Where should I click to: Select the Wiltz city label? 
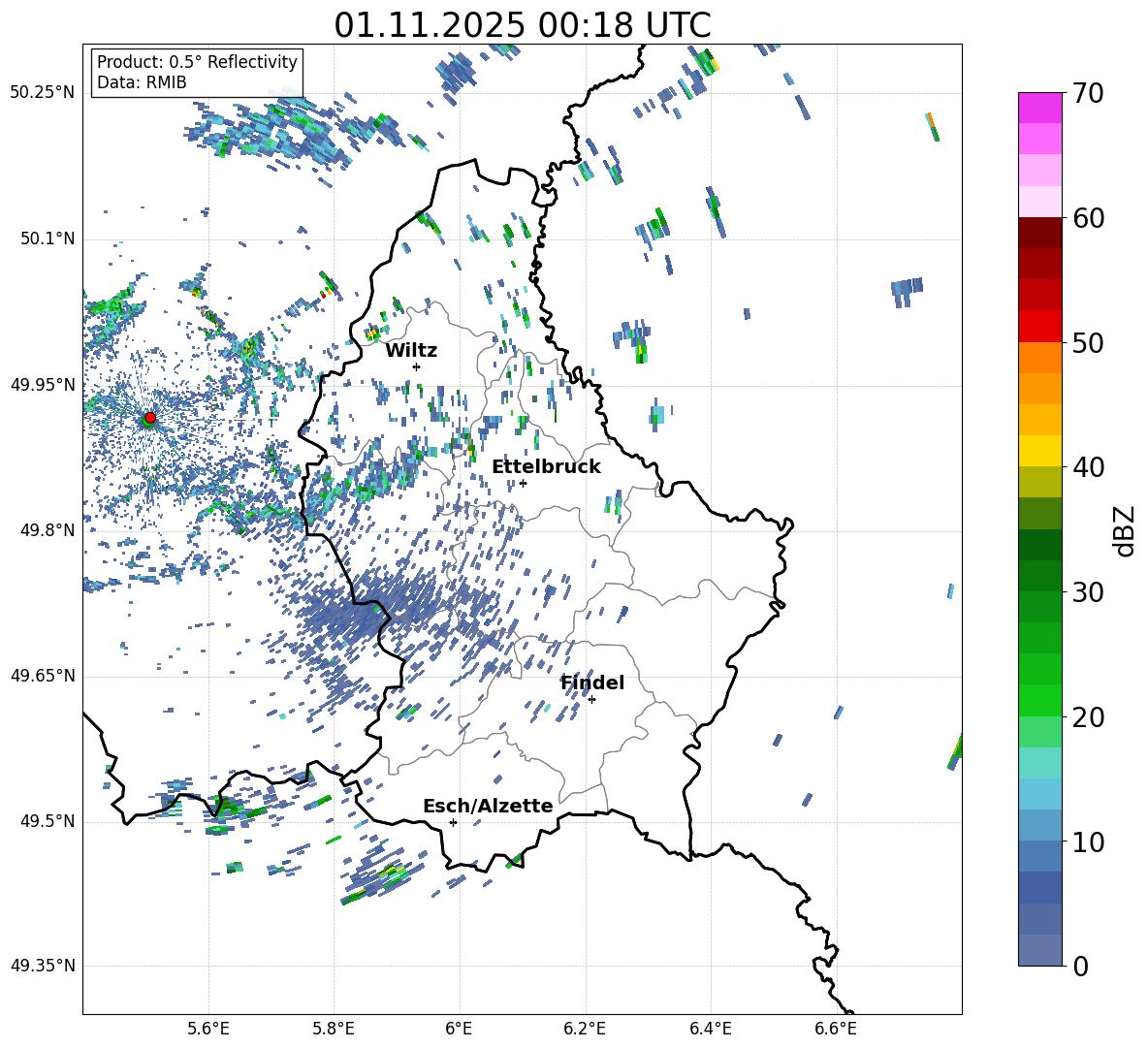411,350
